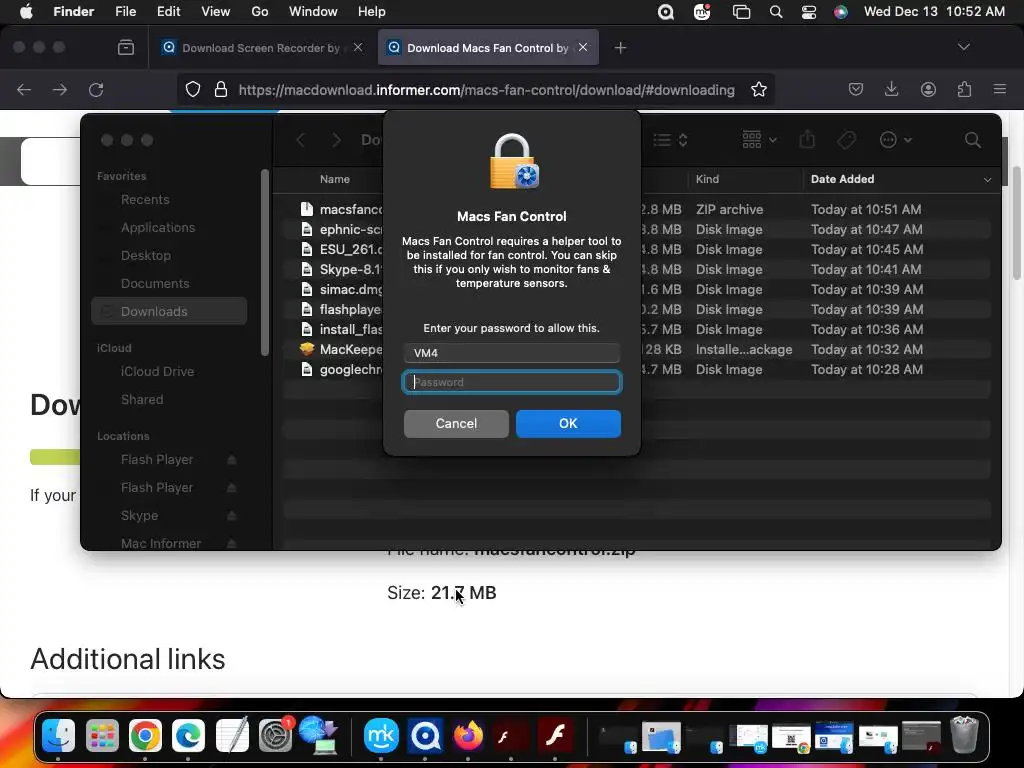
Task: Go forward in Finder window
Action: pos(336,140)
